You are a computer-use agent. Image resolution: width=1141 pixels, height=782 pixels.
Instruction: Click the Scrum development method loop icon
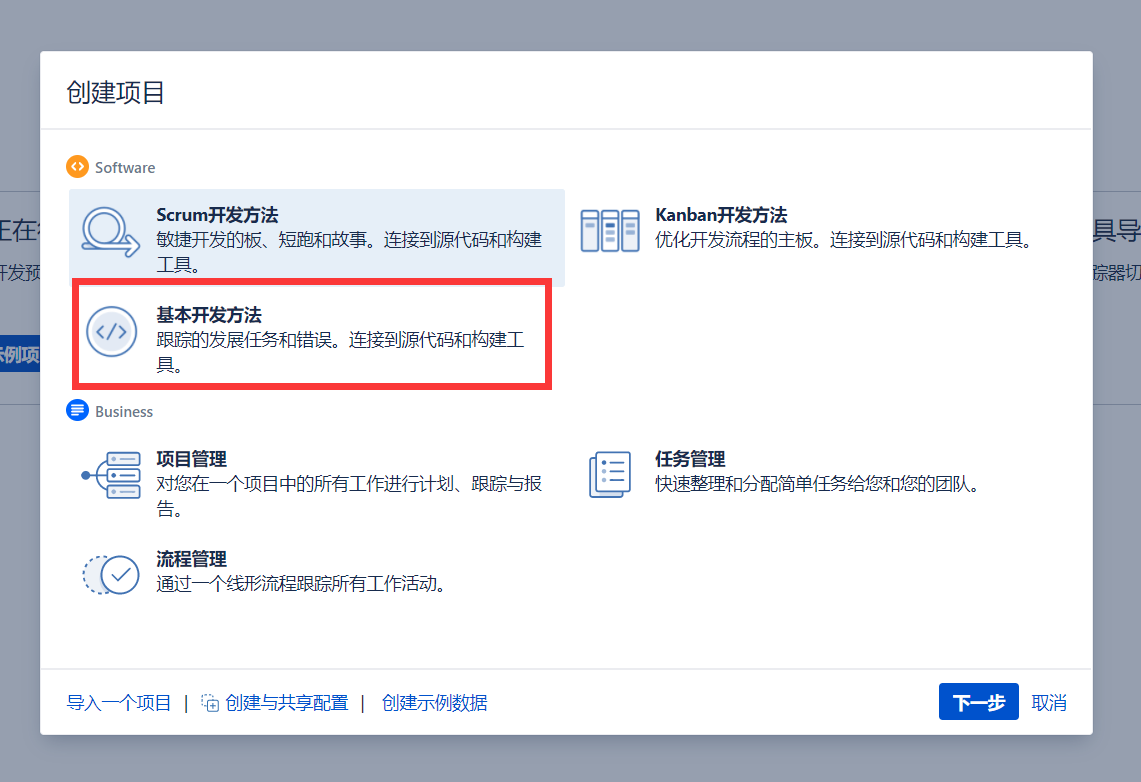pos(111,232)
